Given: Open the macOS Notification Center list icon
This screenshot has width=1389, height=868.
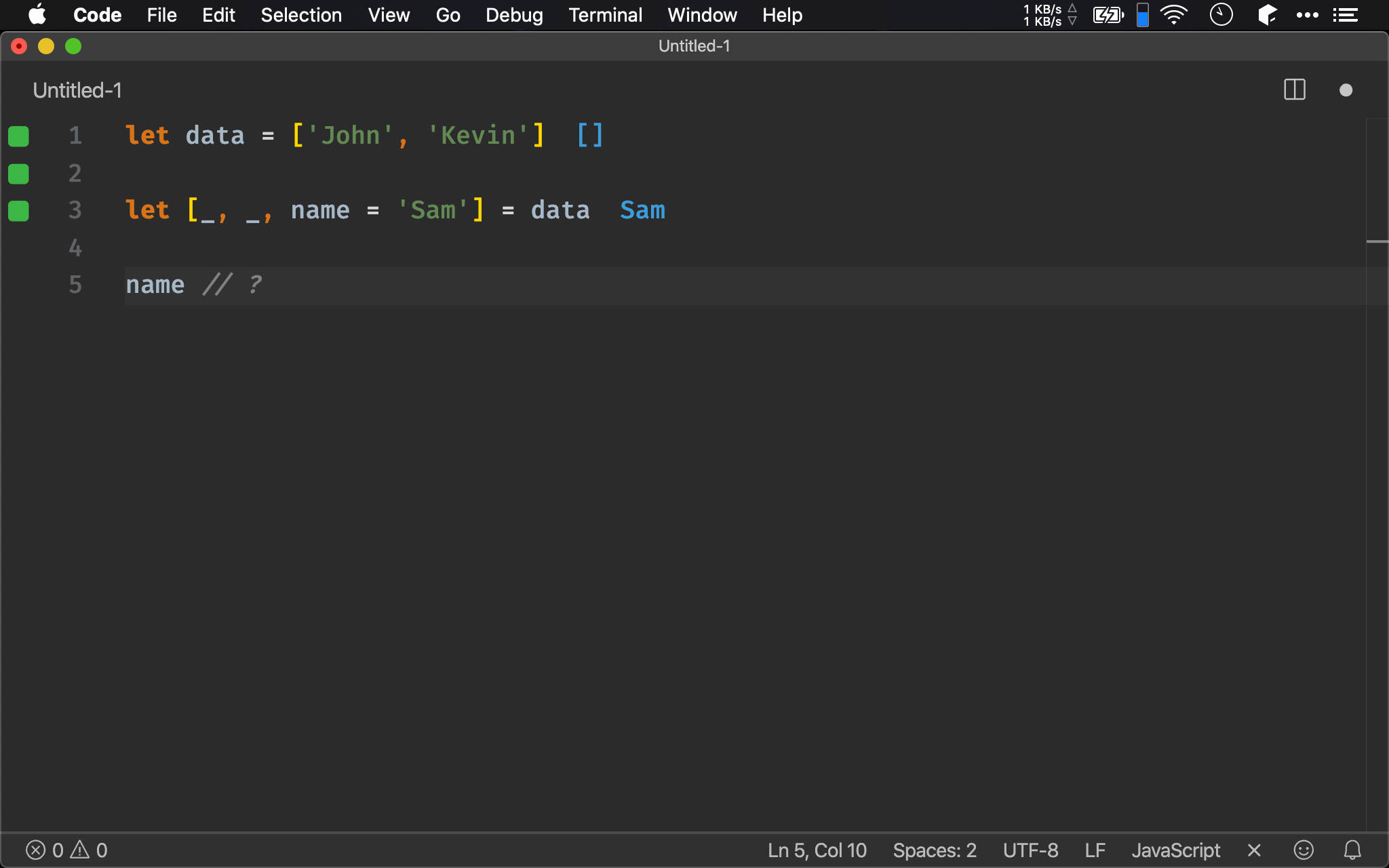Looking at the screenshot, I should (x=1345, y=15).
